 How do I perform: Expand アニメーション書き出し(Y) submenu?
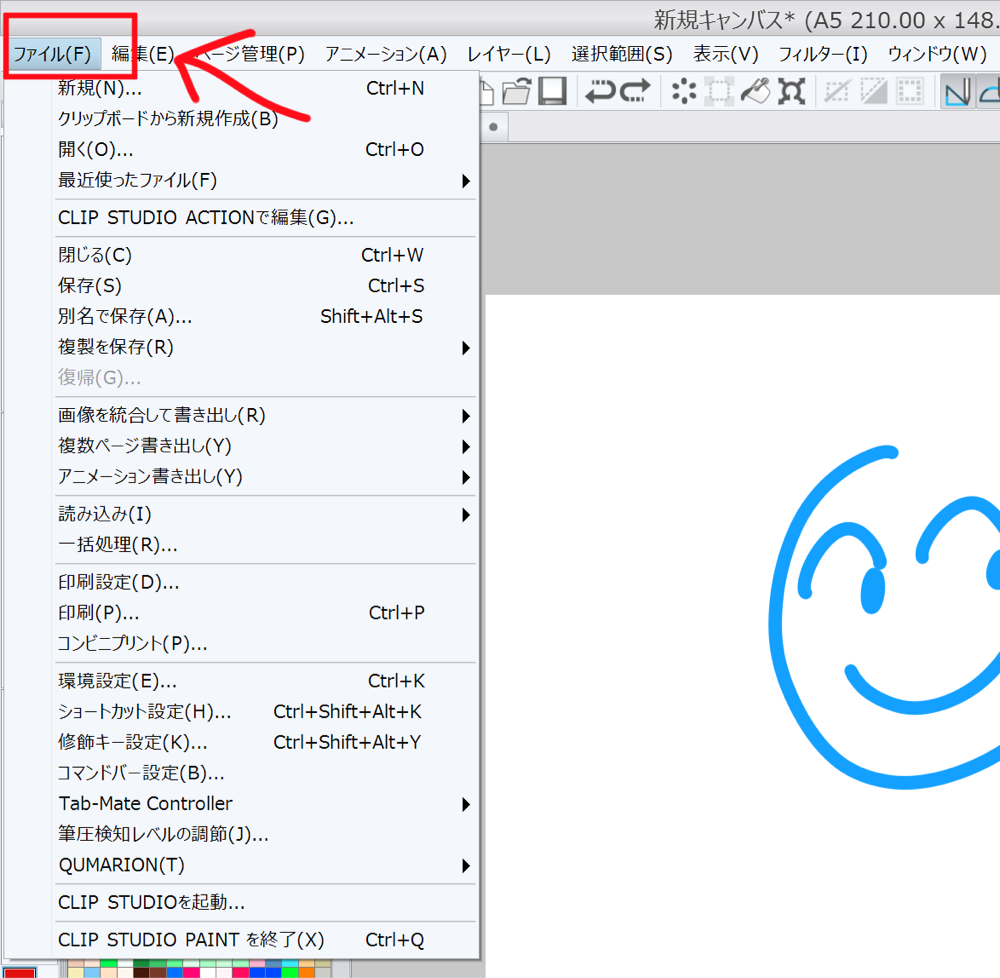coord(266,477)
